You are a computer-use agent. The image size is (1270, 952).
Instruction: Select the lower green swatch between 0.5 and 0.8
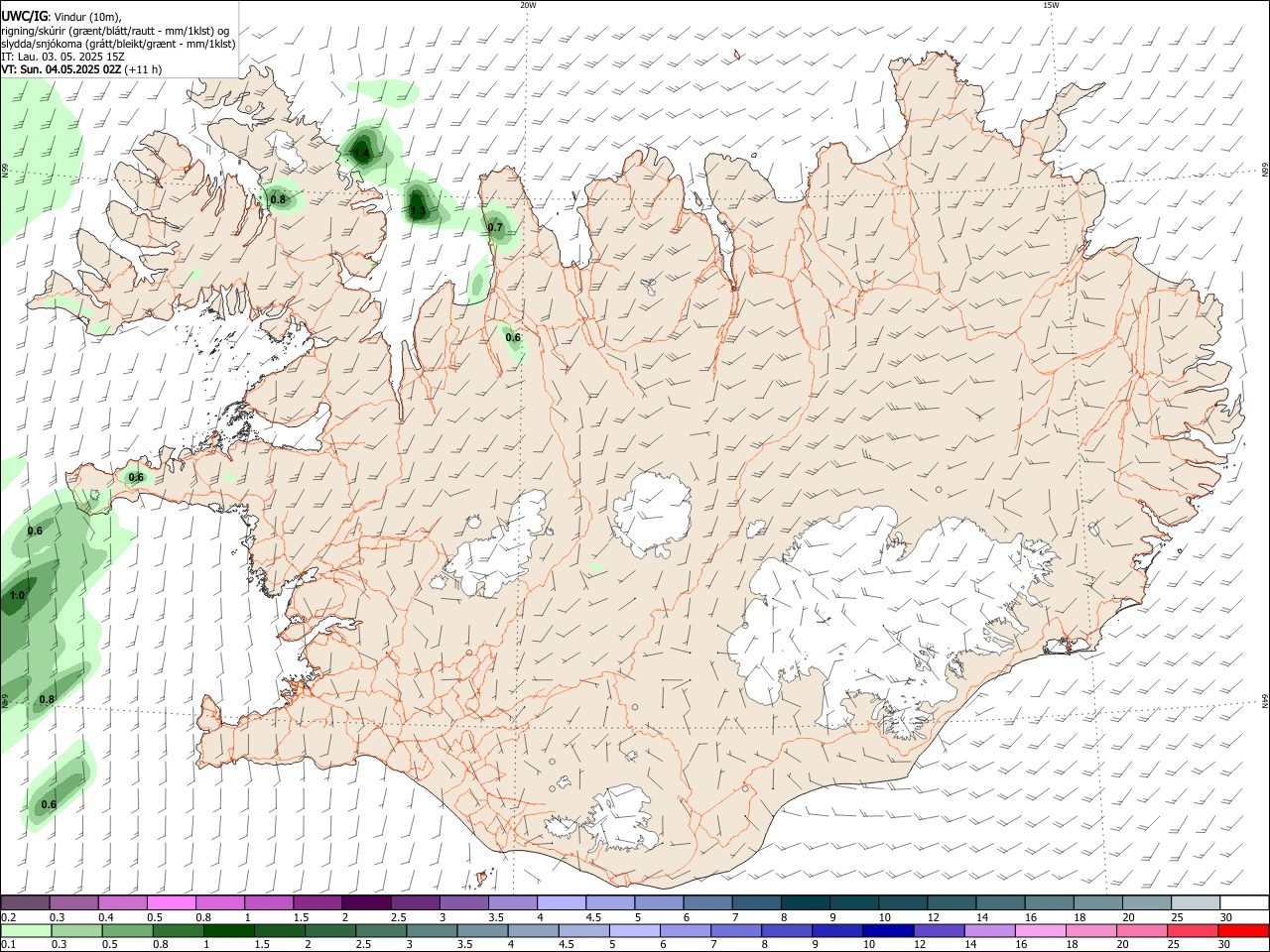pyautogui.click(x=127, y=930)
